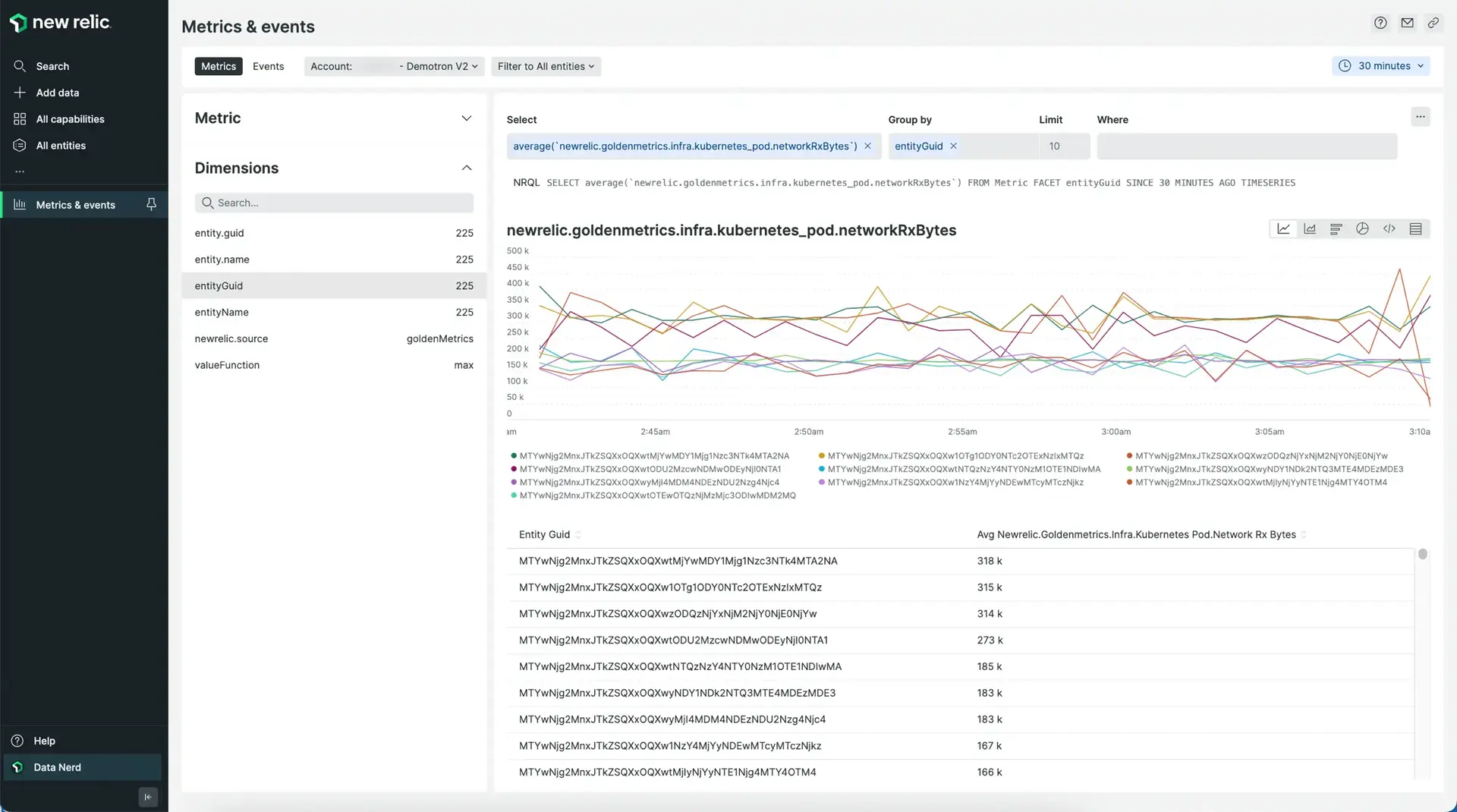Open the Filter to All entities dropdown
1457x812 pixels.
click(546, 66)
